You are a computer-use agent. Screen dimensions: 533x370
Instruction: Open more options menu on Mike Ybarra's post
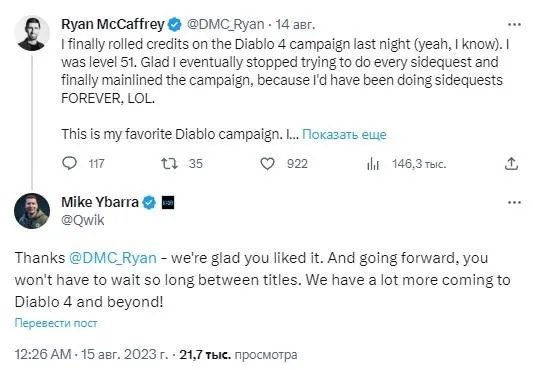[514, 203]
